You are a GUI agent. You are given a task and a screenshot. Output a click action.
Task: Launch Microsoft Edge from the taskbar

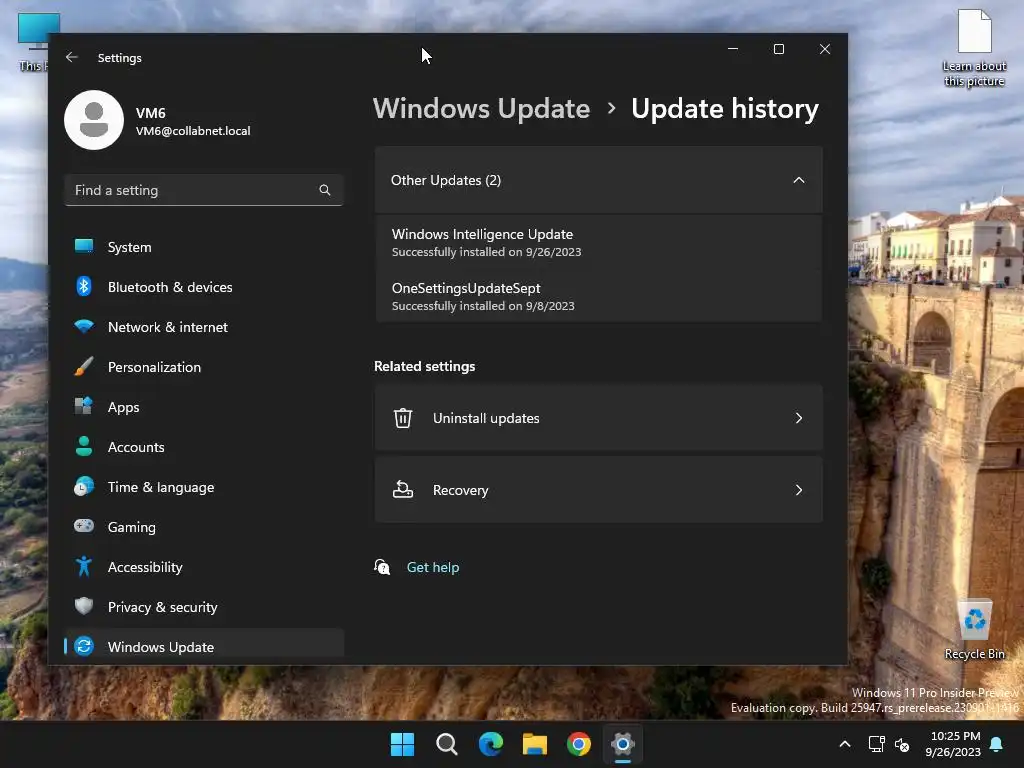coord(490,744)
